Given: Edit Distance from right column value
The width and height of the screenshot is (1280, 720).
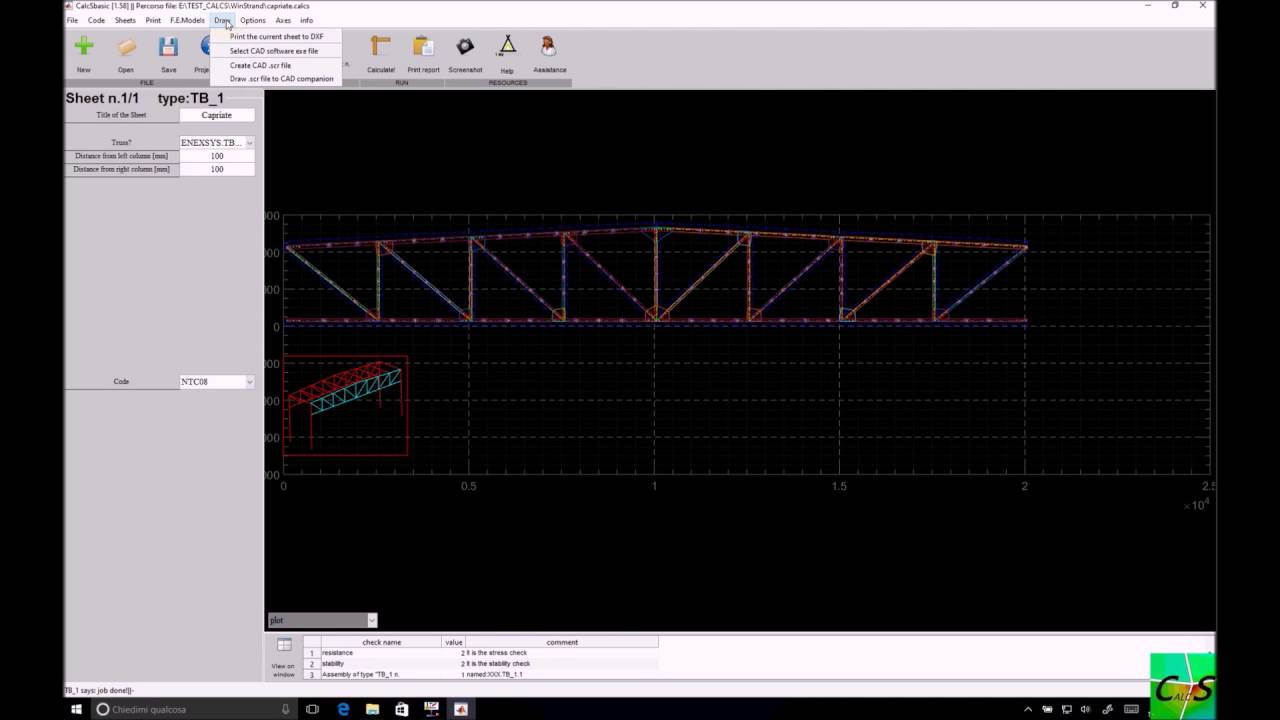Looking at the screenshot, I should [217, 169].
